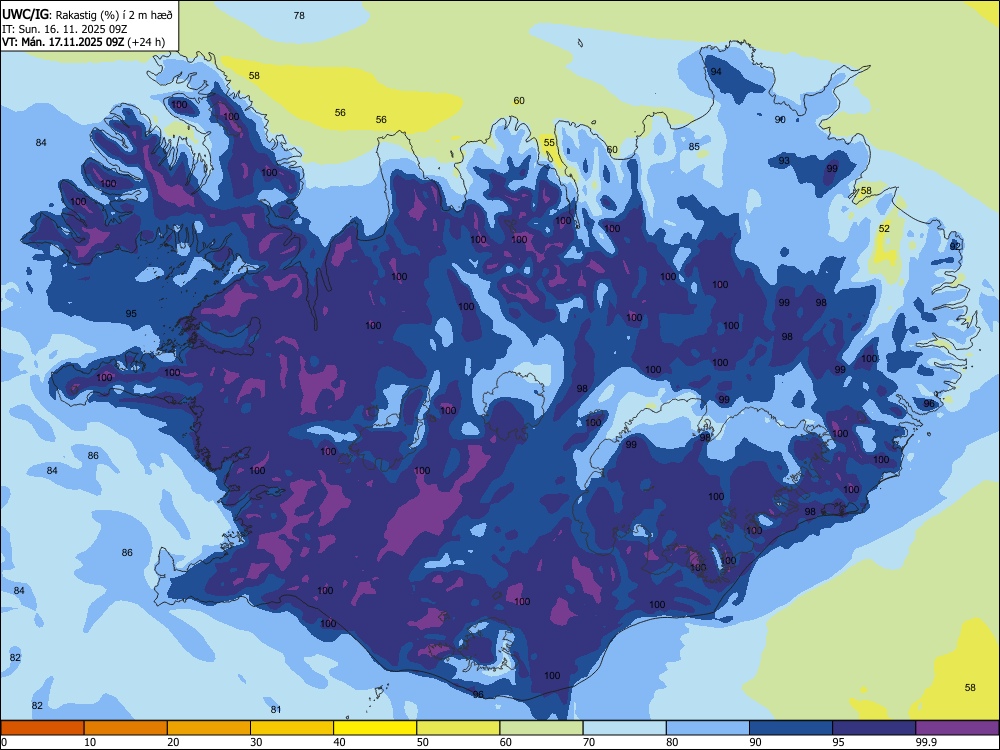Click the 55 humidity value on the map
The image size is (1000, 750).
(x=549, y=143)
